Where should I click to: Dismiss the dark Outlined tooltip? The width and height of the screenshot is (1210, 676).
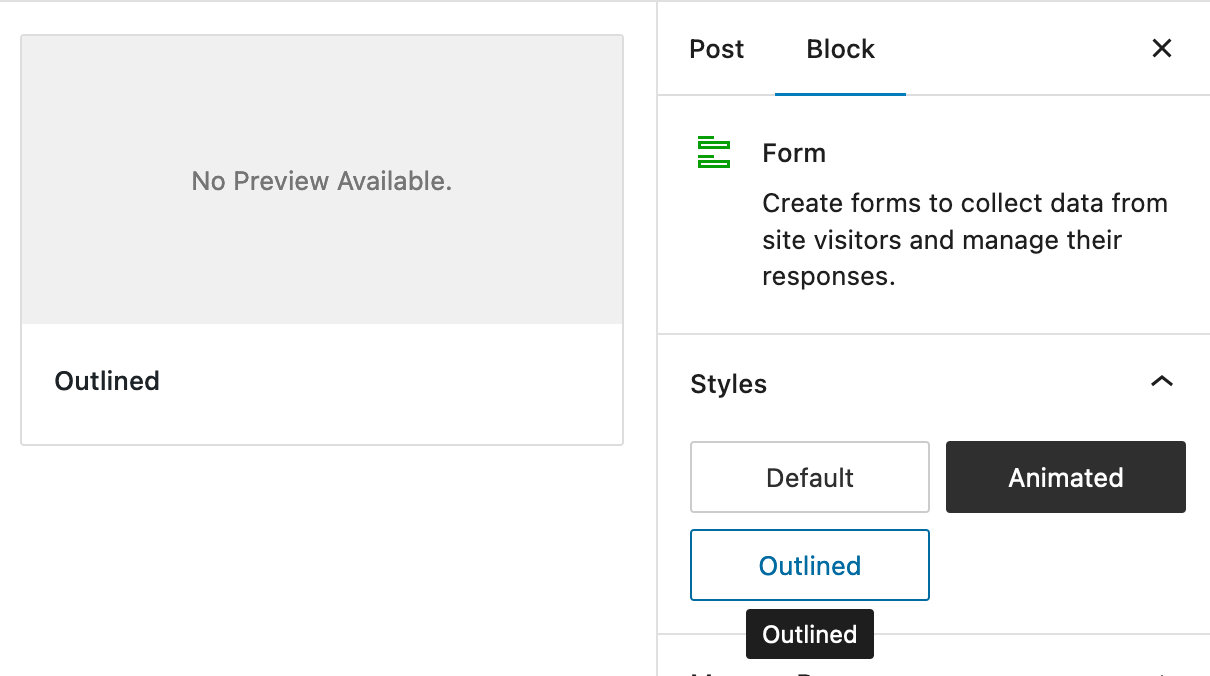[809, 634]
